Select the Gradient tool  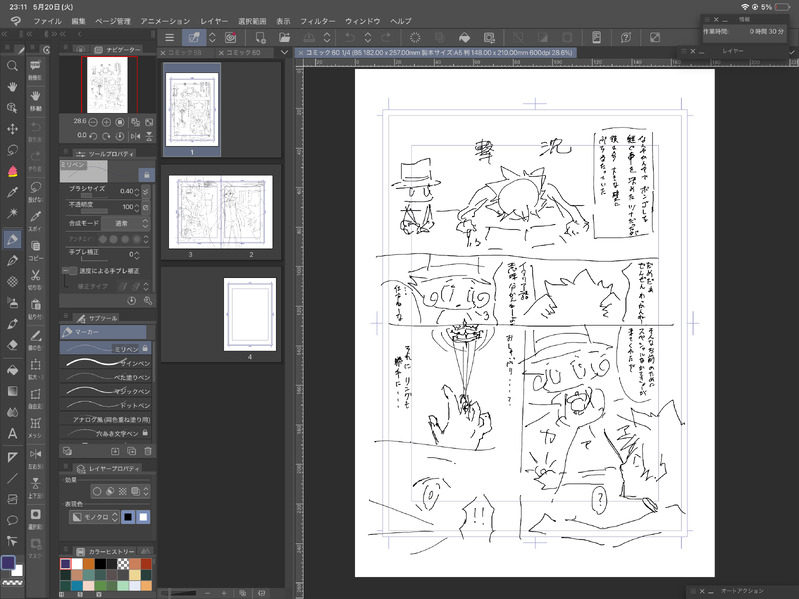(x=12, y=391)
